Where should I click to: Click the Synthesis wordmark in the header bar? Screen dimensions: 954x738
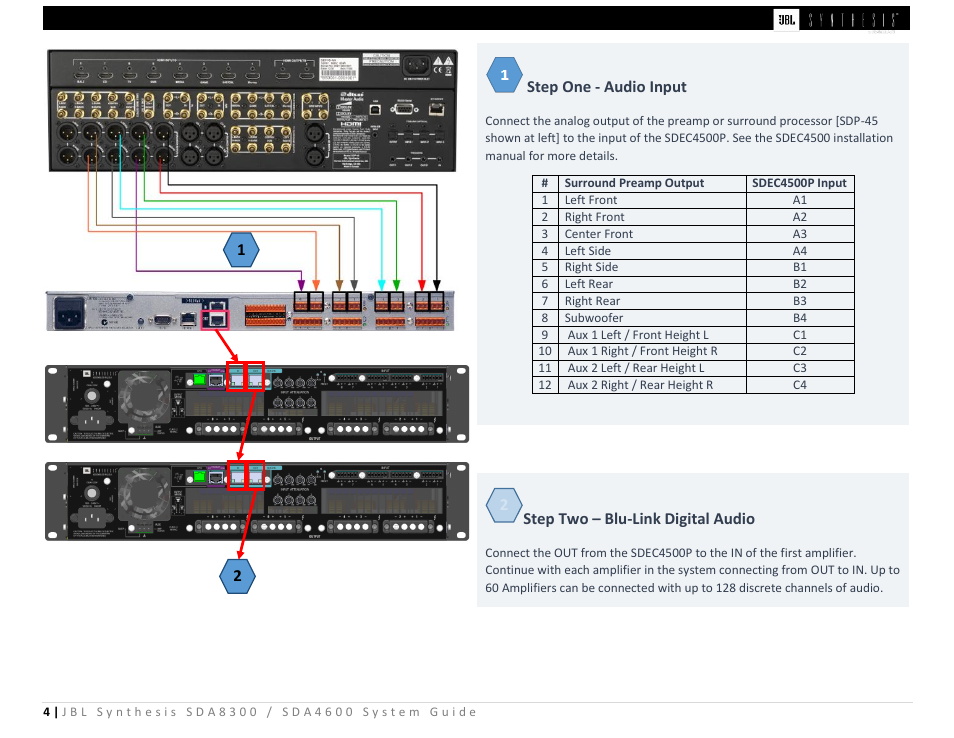853,20
